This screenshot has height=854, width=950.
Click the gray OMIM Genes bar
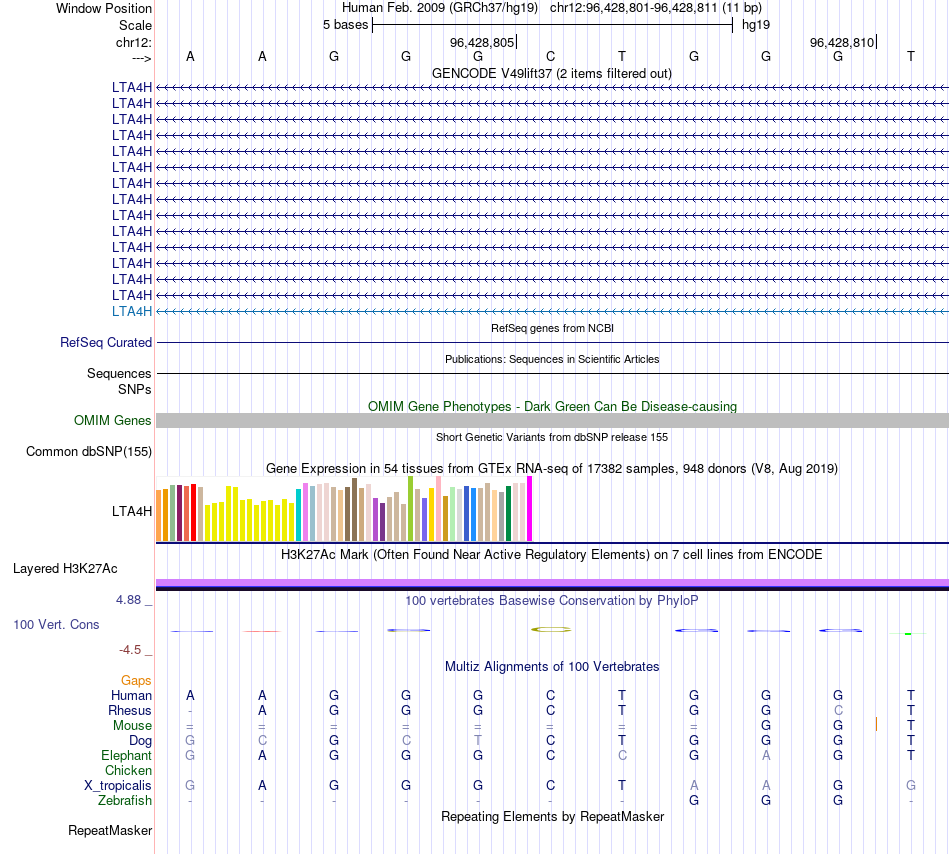[552, 420]
